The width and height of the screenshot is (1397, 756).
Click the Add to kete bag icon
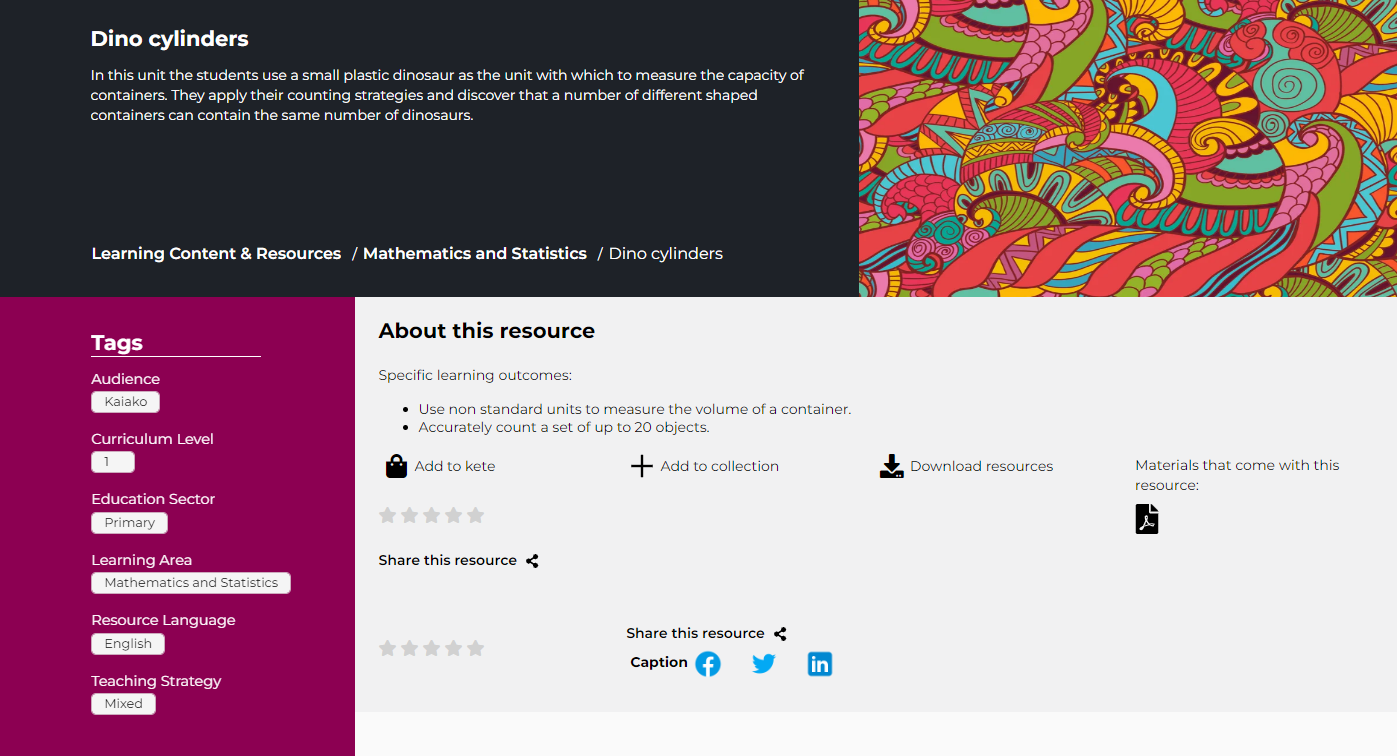pyautogui.click(x=396, y=467)
